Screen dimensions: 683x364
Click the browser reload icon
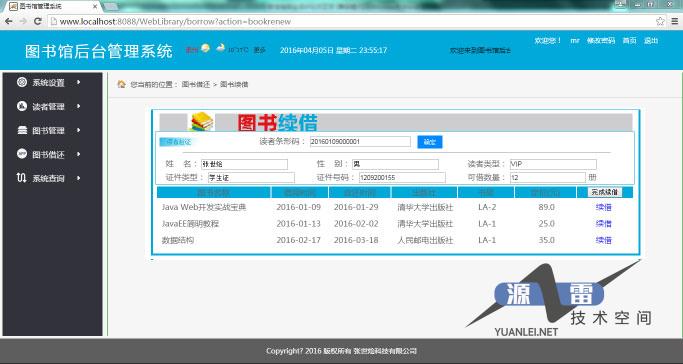tap(38, 21)
